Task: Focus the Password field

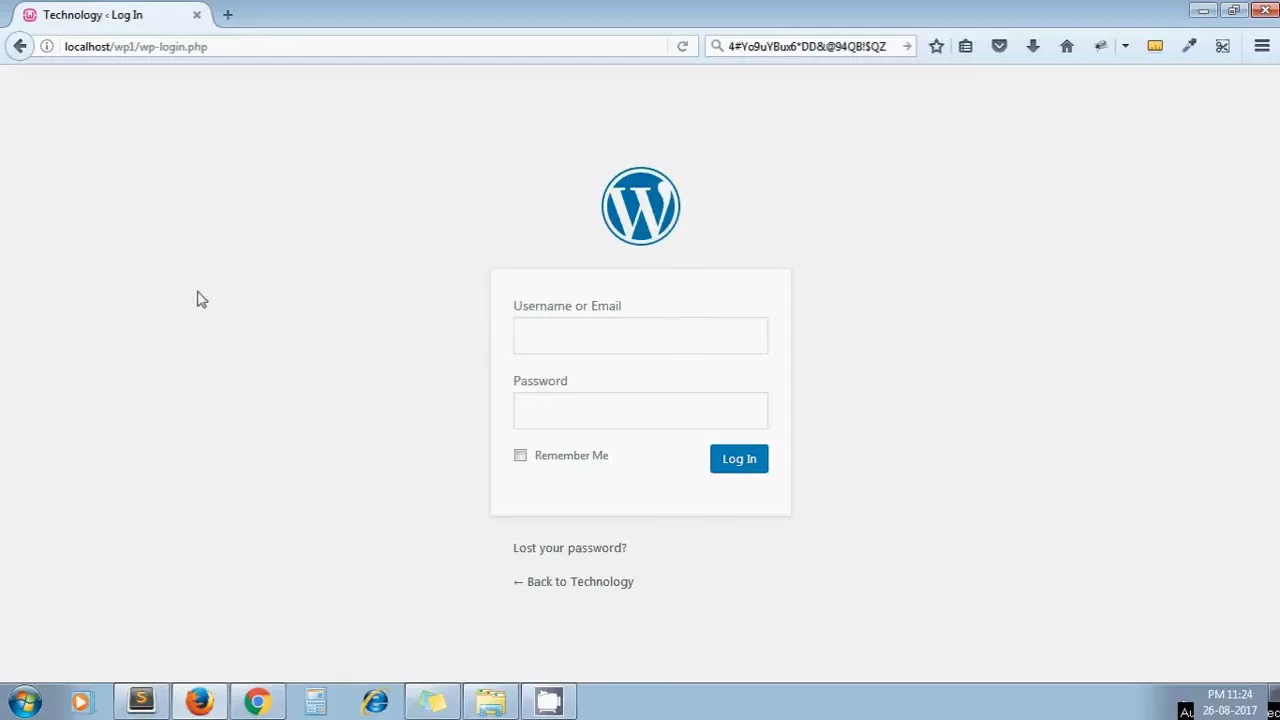Action: (640, 411)
